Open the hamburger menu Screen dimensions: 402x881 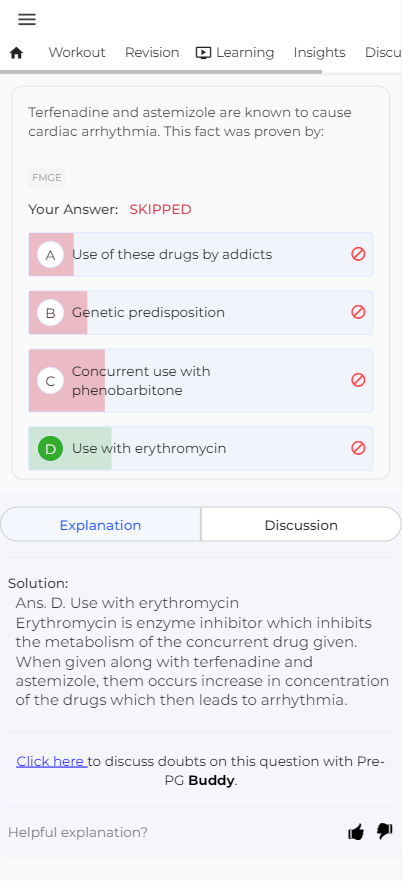pyautogui.click(x=26, y=19)
